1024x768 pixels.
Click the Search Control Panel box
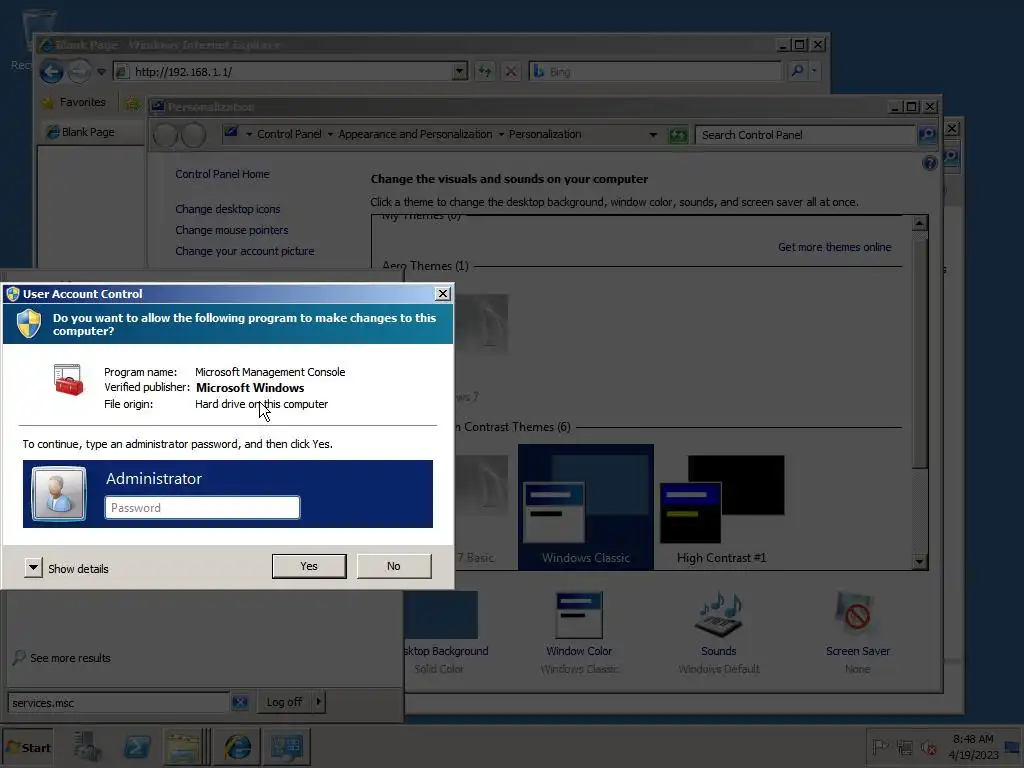(804, 135)
